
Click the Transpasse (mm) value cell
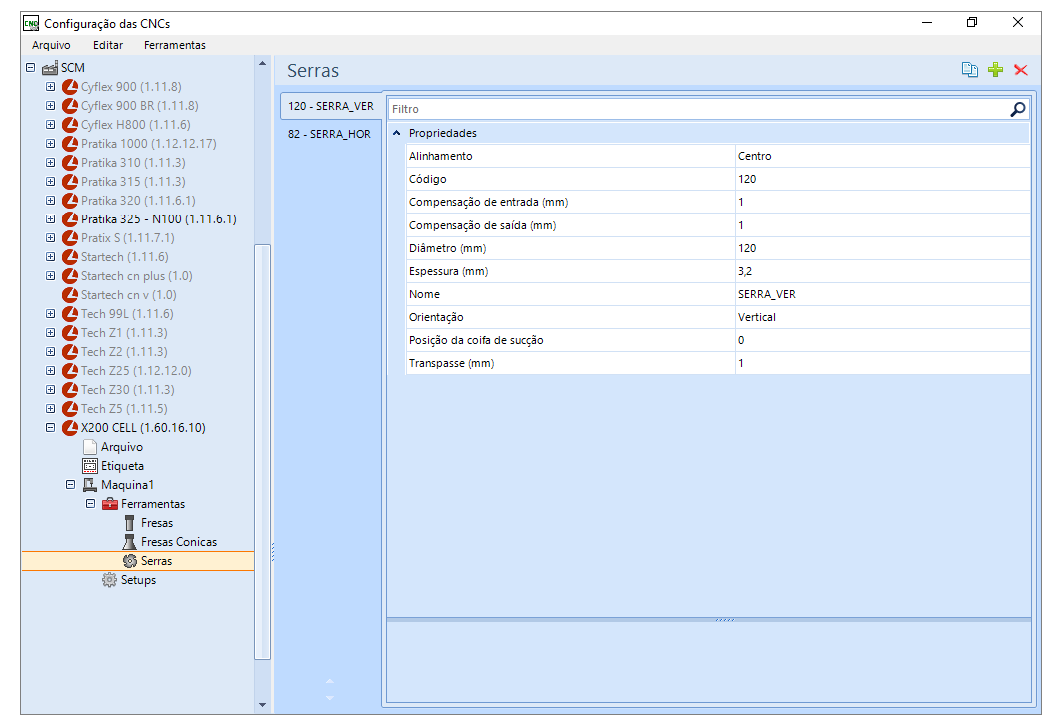882,363
